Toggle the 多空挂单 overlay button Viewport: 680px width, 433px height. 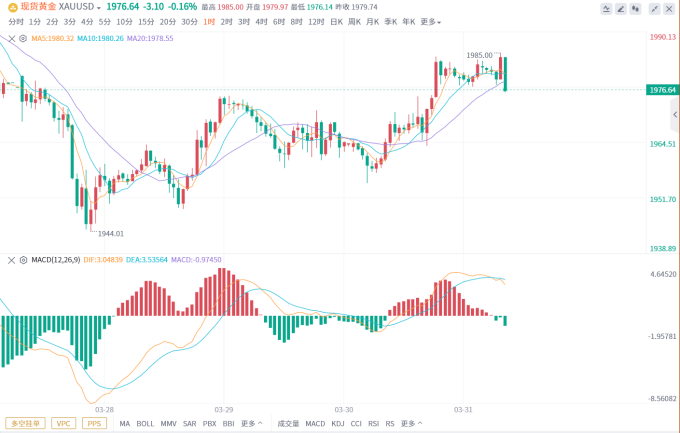click(24, 423)
